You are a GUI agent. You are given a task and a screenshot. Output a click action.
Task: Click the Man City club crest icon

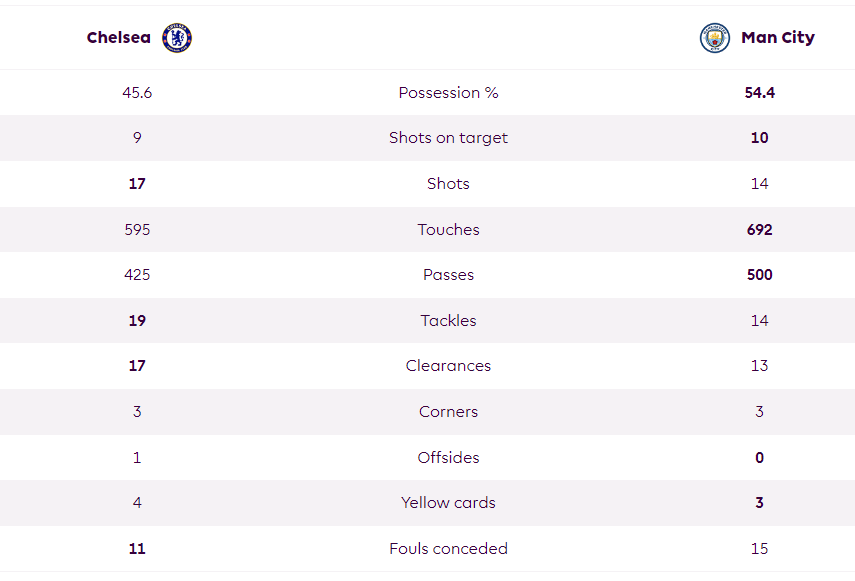point(715,38)
